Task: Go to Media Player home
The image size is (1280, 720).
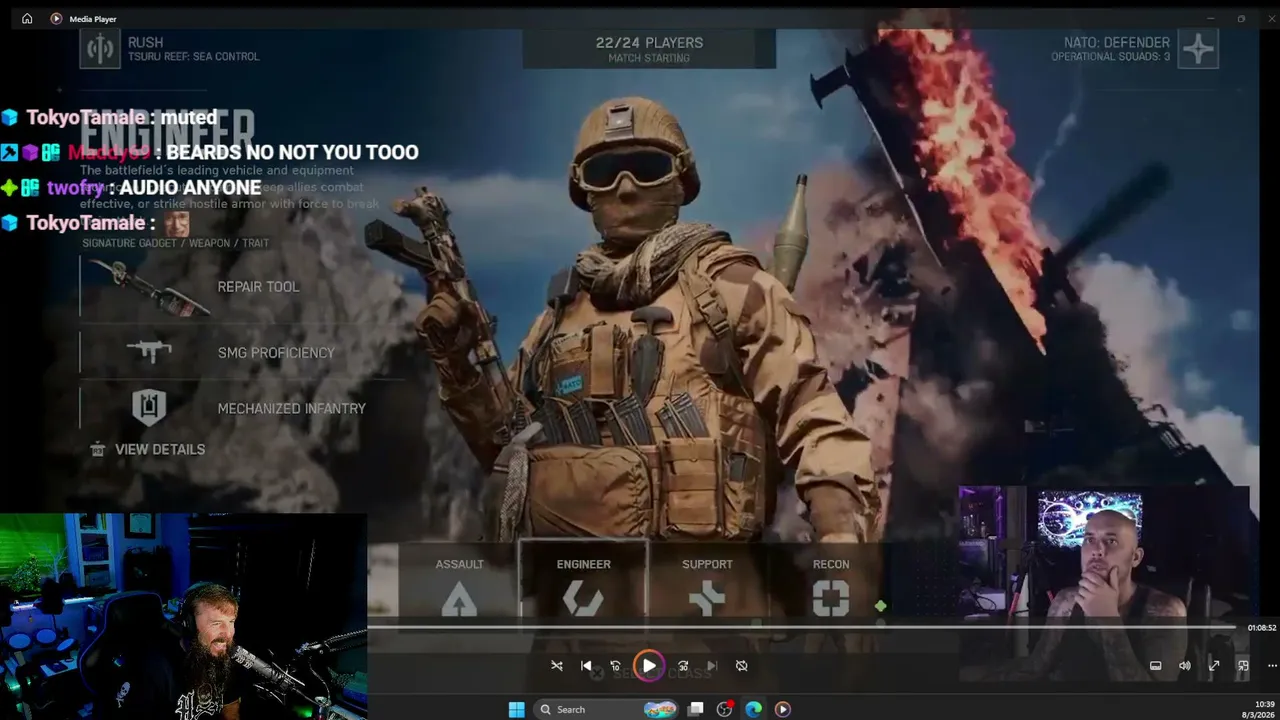Action: tap(27, 18)
